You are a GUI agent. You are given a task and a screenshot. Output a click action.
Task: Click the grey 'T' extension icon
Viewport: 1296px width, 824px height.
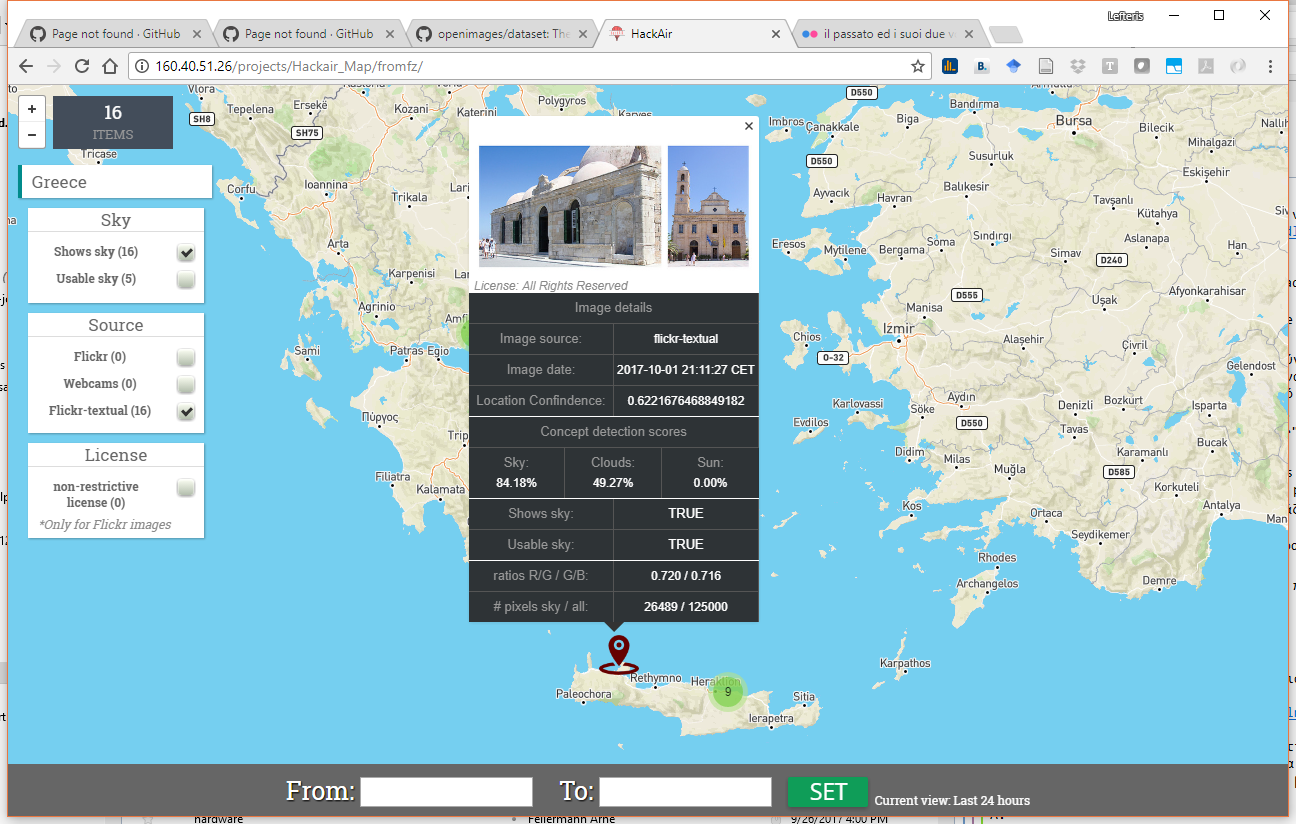1110,66
